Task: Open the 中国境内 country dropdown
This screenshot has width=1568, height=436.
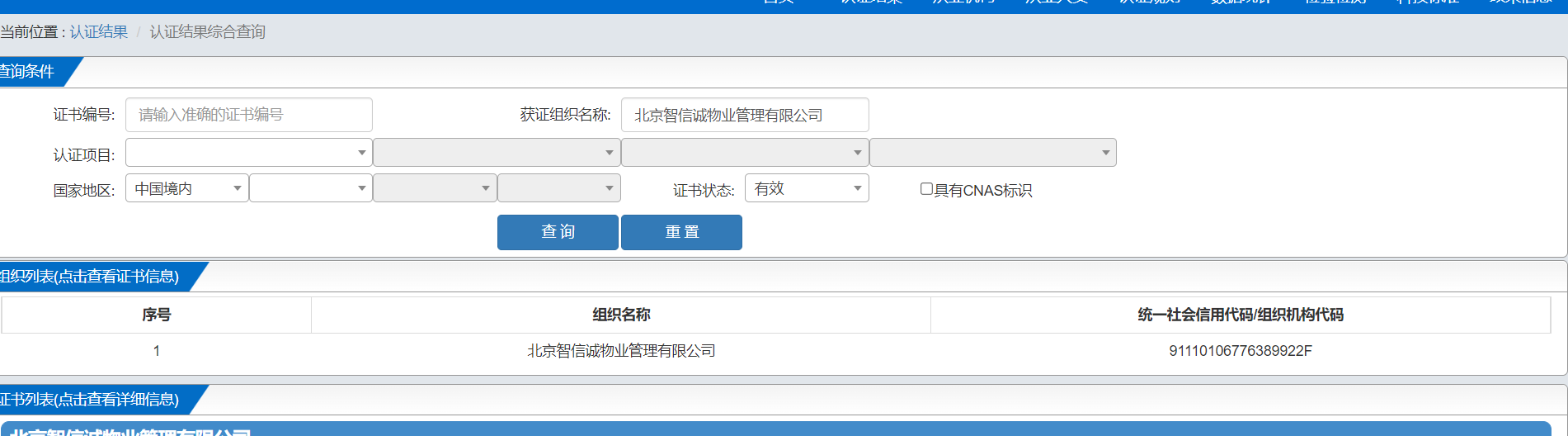Action: [187, 188]
